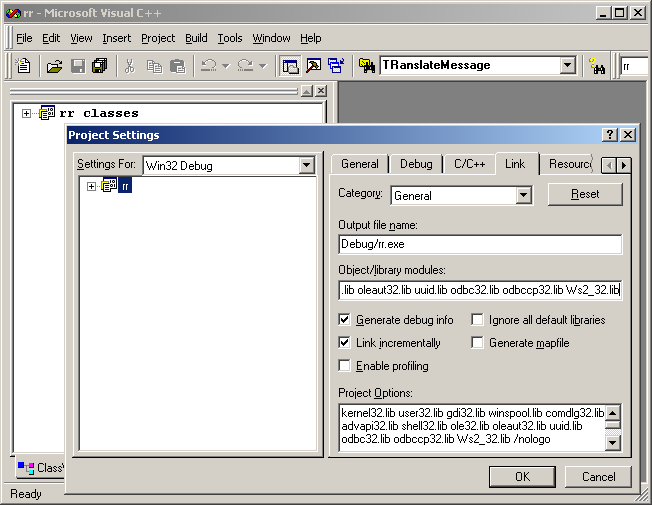Screen dimensions: 652x505
Task: Click the Cut scissors icon
Action: pos(129,66)
